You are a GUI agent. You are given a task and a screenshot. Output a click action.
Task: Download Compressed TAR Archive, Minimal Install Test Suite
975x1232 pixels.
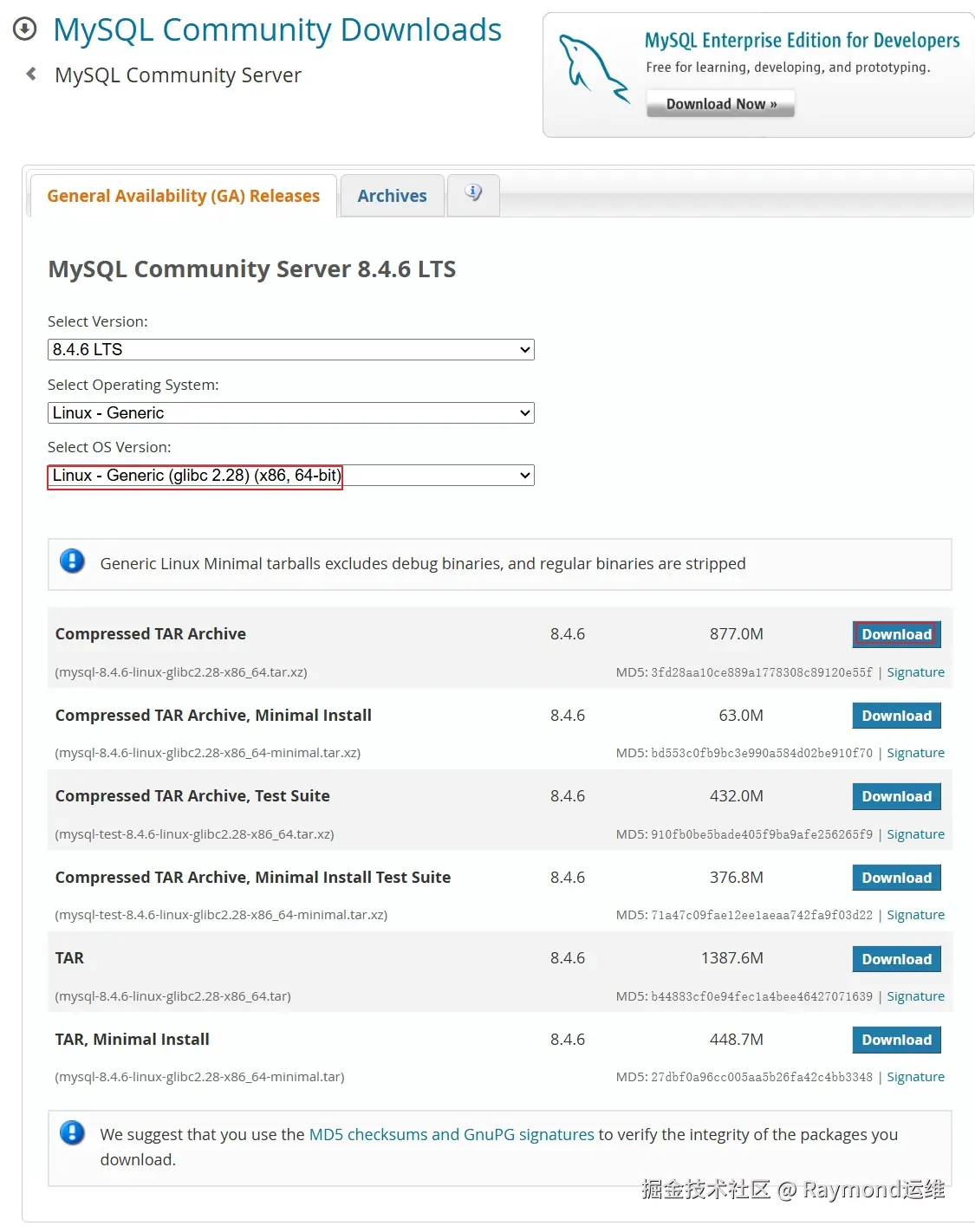[x=896, y=878]
